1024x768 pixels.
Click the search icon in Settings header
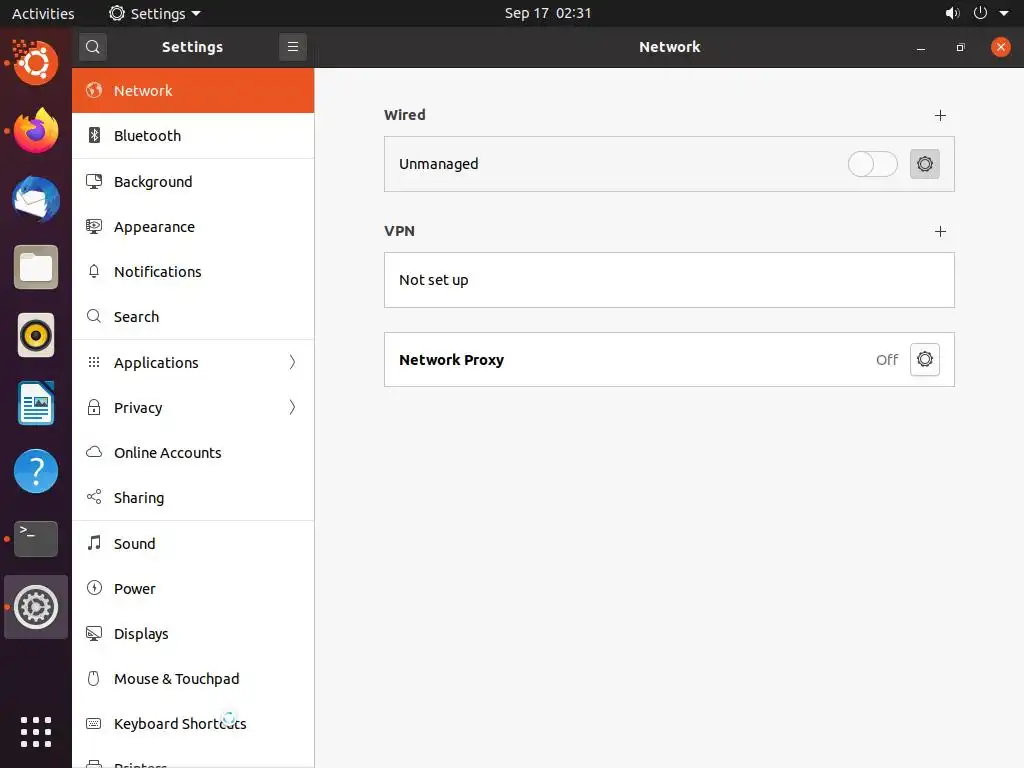click(x=93, y=47)
